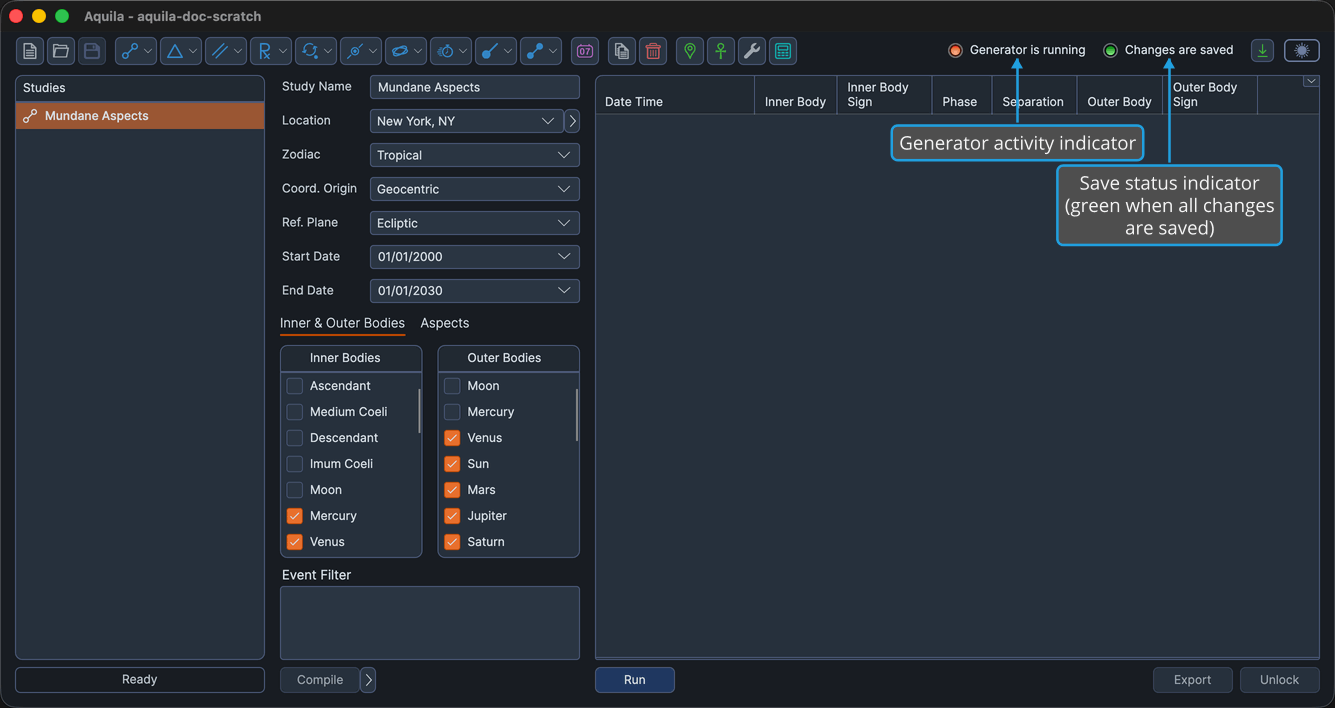
Task: Uncheck the Mars outer body checkbox
Action: click(452, 490)
